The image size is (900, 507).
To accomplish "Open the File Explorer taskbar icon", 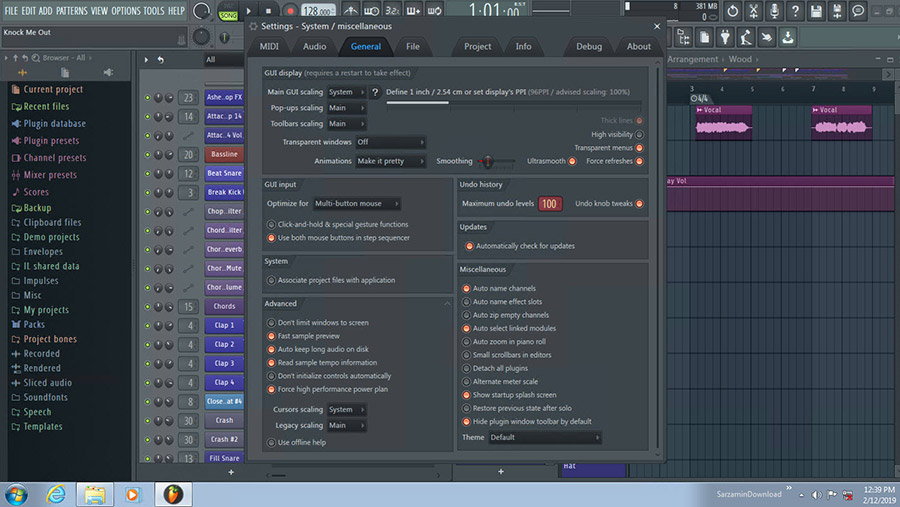I will [95, 494].
